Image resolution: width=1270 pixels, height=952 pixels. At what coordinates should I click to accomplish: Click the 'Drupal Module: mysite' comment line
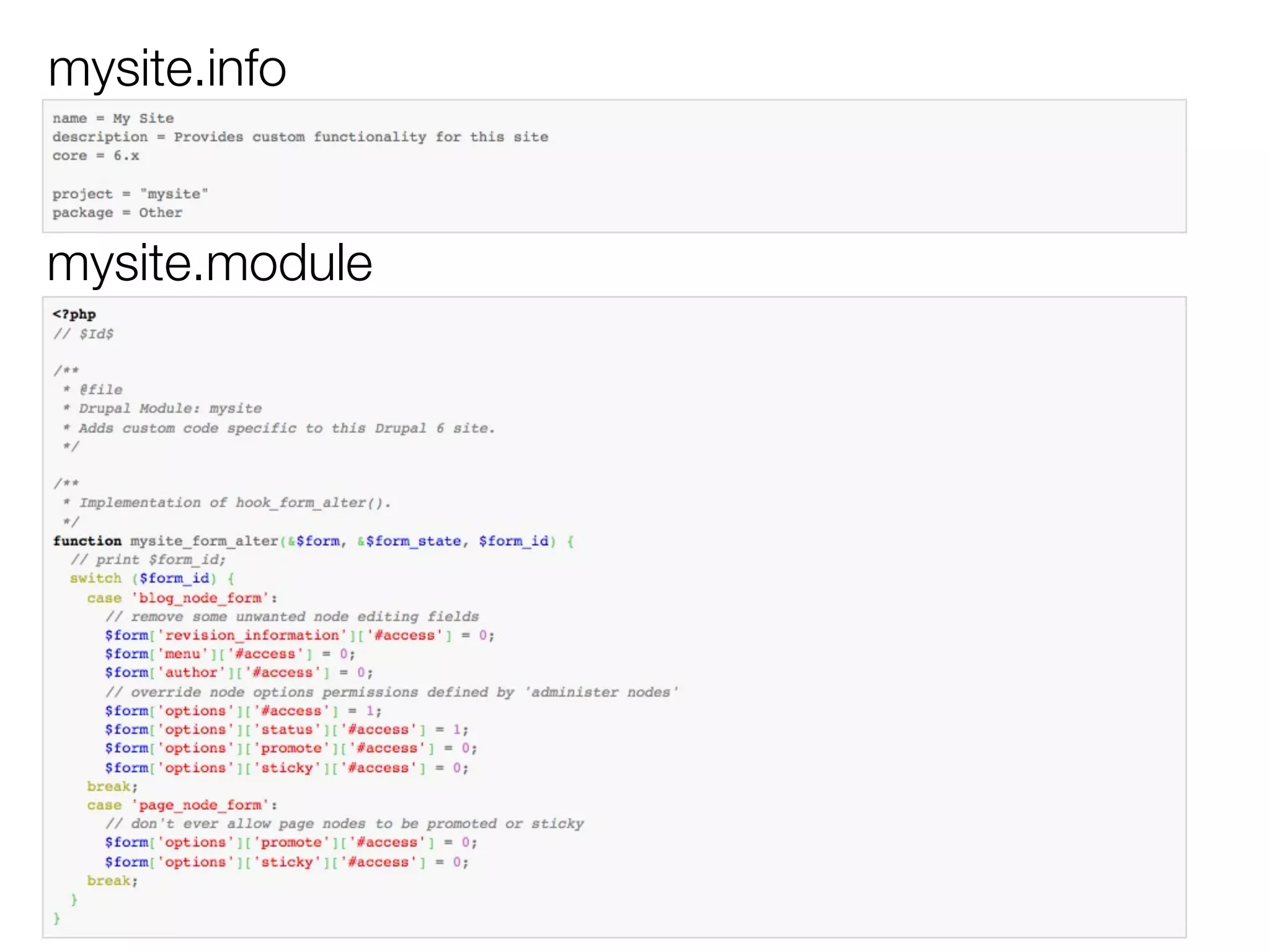(162, 408)
